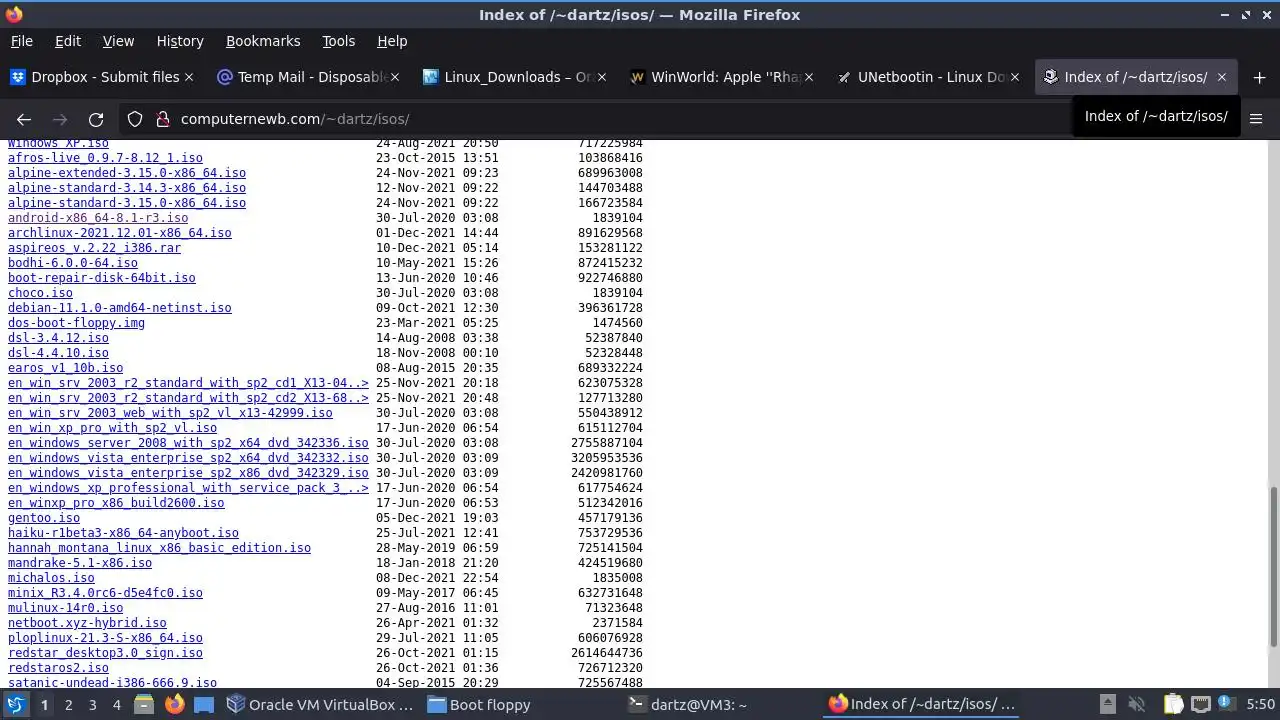This screenshot has height=720, width=1280.
Task: Close the UNetbootin tab
Action: pos(1015,77)
